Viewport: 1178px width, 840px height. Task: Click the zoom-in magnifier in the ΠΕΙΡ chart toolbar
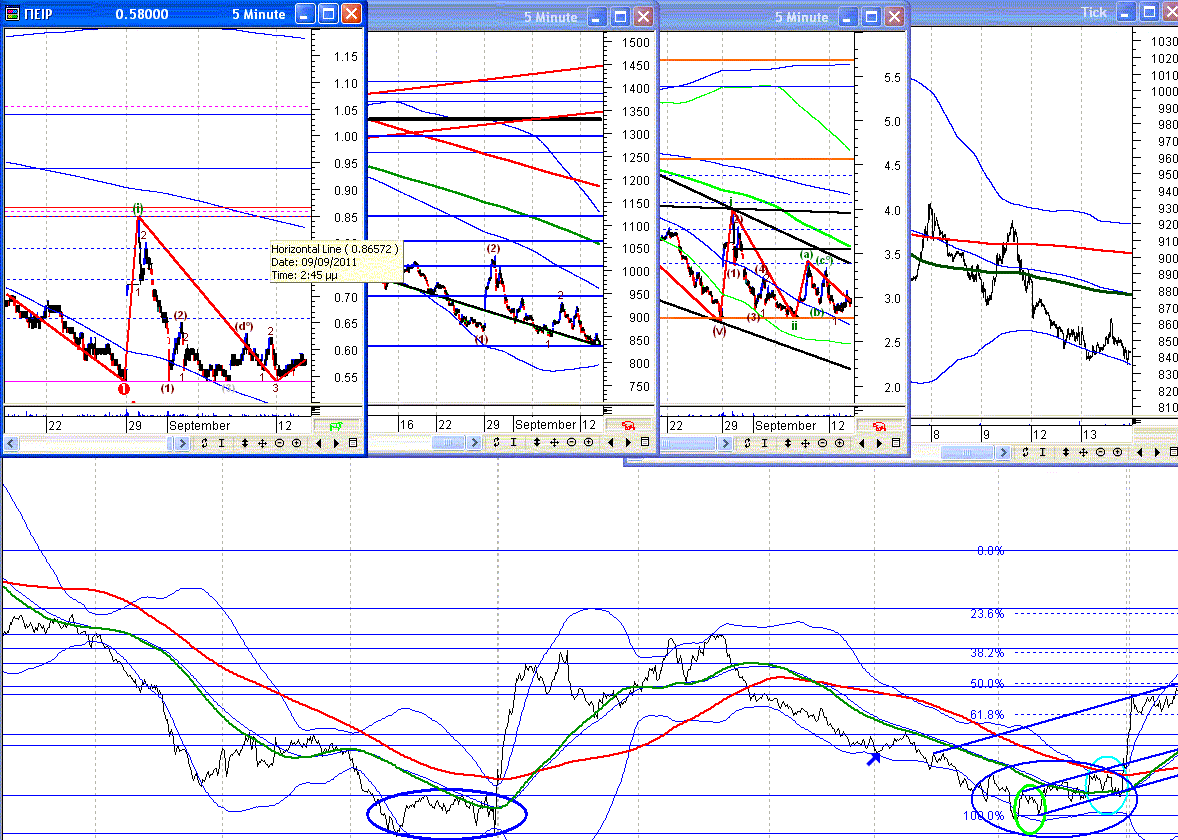297,443
